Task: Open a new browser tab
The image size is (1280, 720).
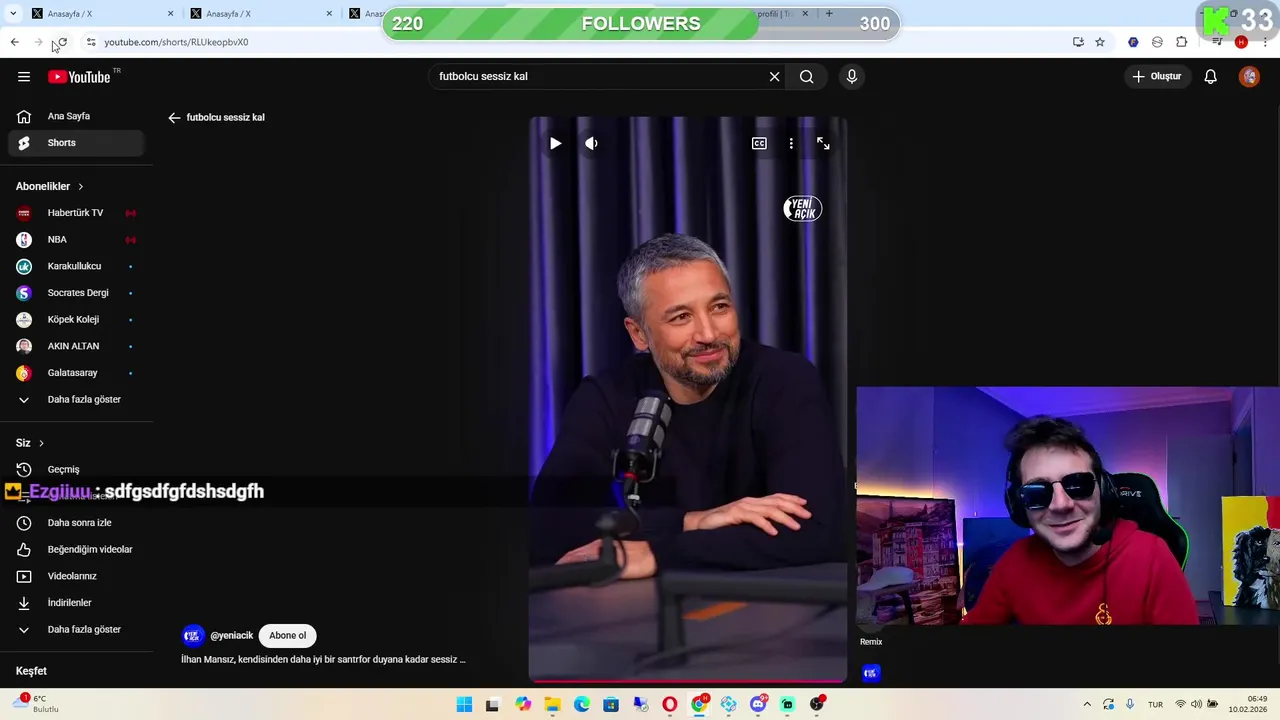Action: pyautogui.click(x=829, y=14)
